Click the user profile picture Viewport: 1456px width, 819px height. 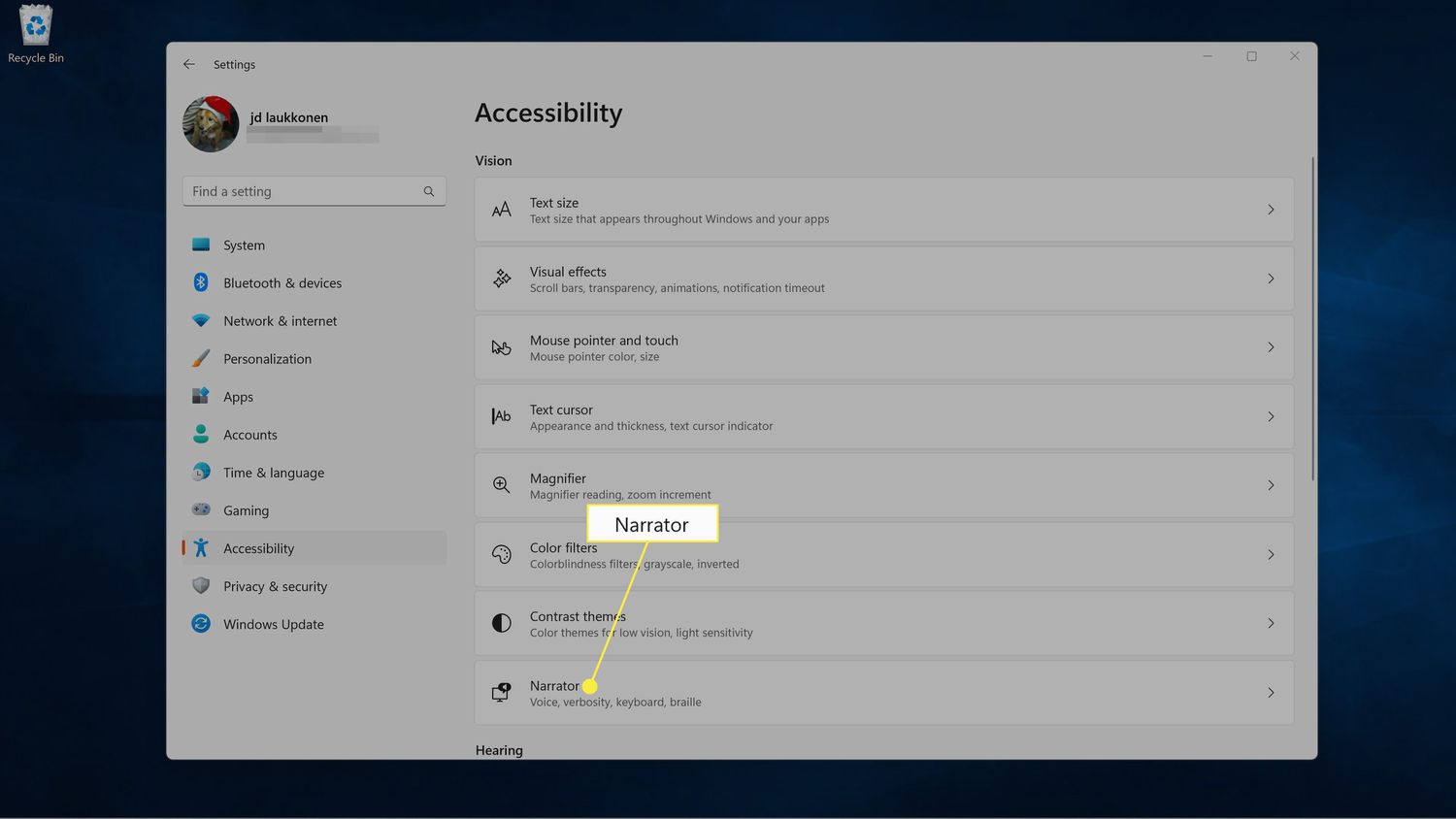pyautogui.click(x=211, y=124)
